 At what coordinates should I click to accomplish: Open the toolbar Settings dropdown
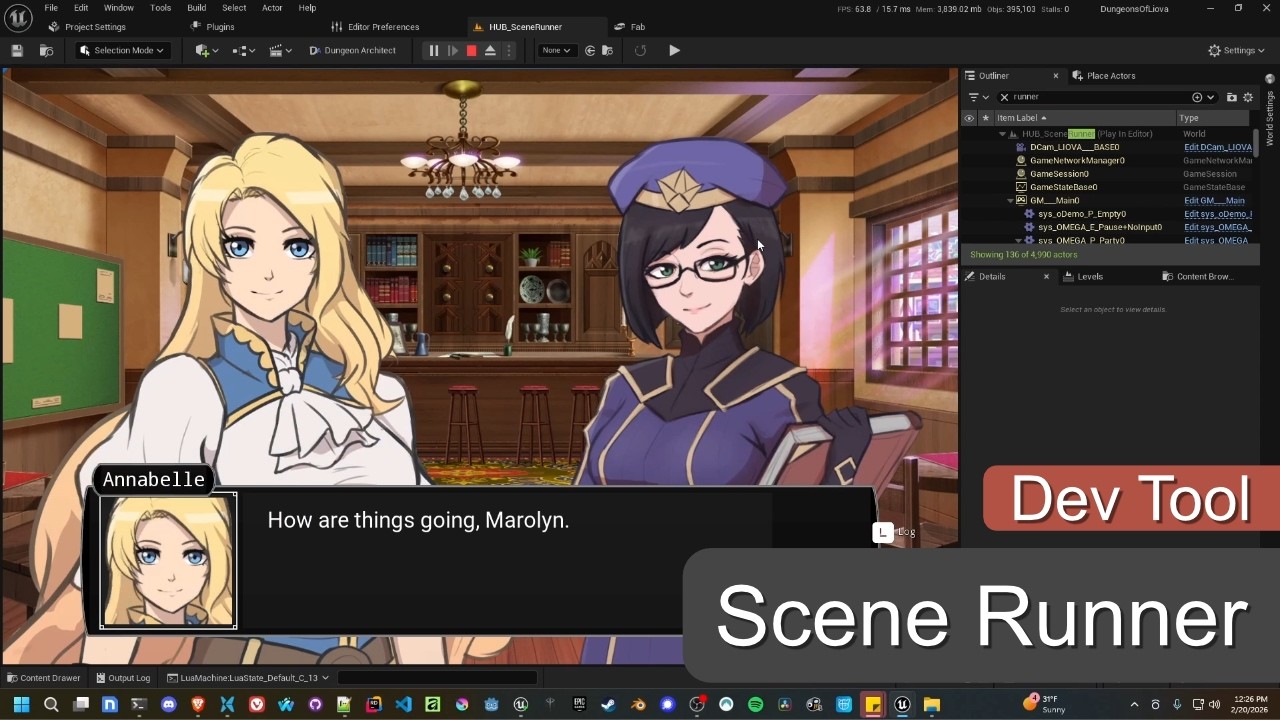tap(1237, 50)
